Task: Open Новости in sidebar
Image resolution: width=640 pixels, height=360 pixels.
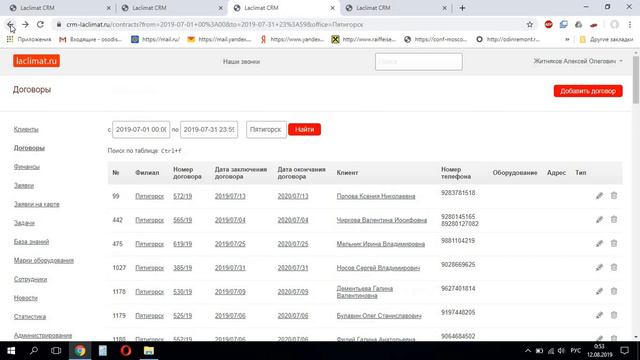Action: pos(26,298)
